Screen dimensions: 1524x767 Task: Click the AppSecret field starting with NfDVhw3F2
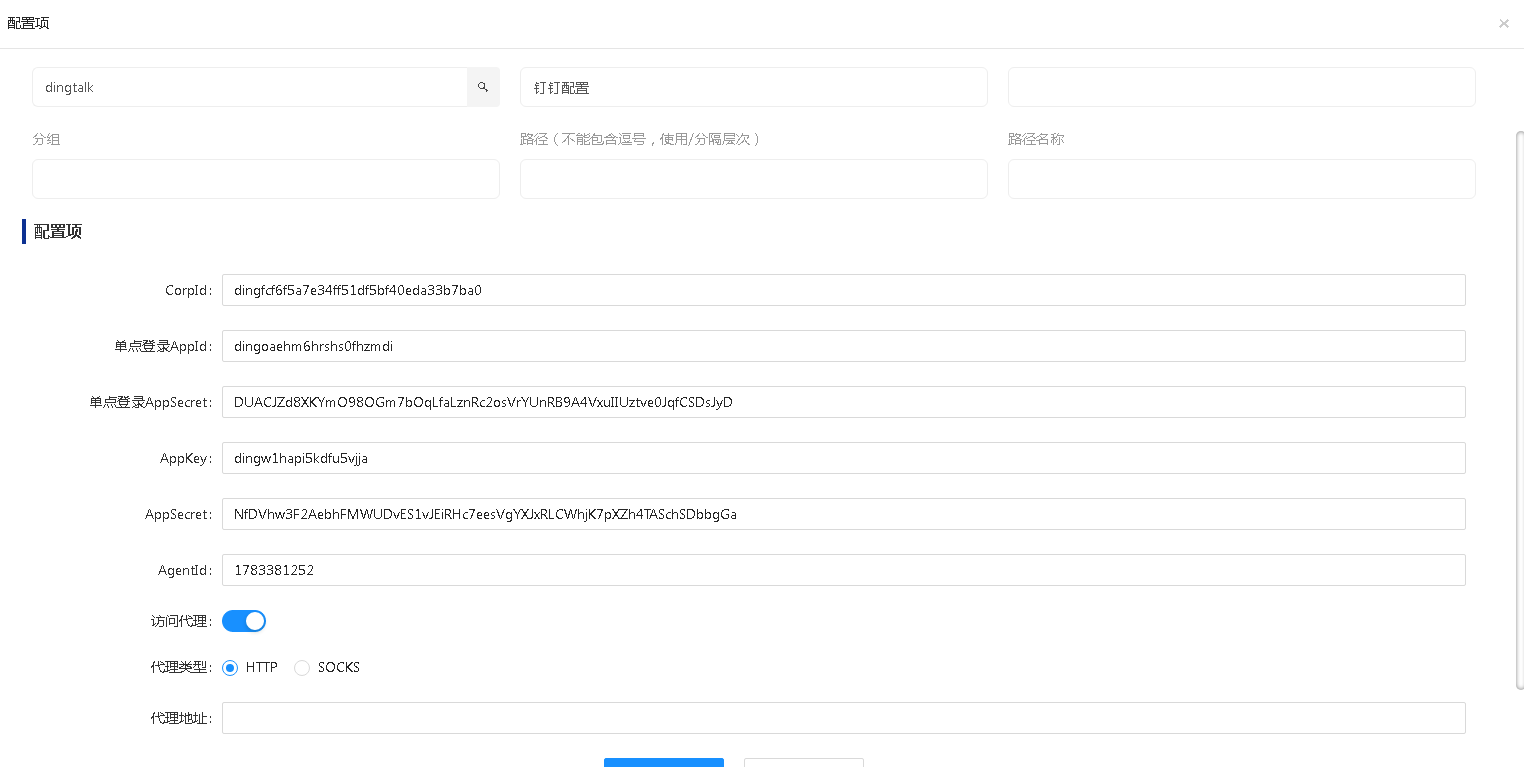(x=844, y=514)
